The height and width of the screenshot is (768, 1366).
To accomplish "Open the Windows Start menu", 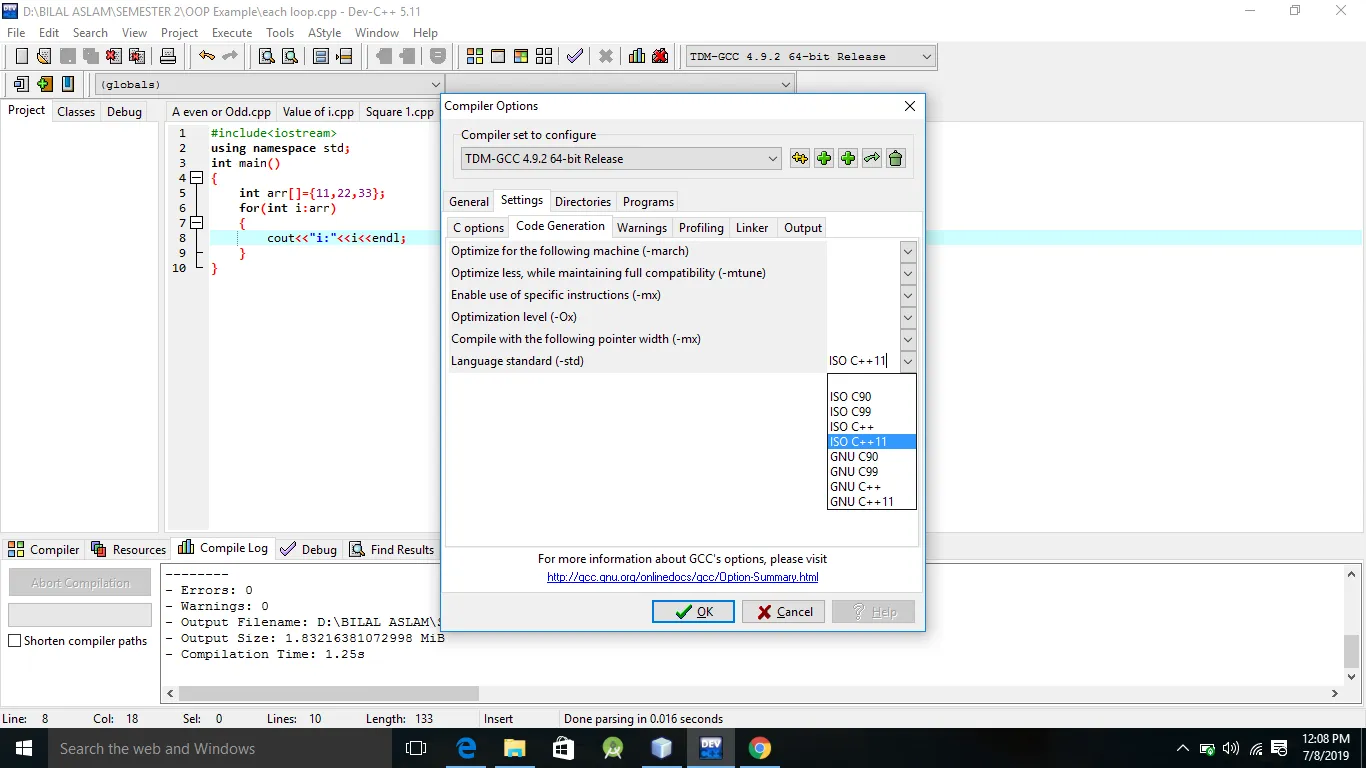I will tap(23, 748).
